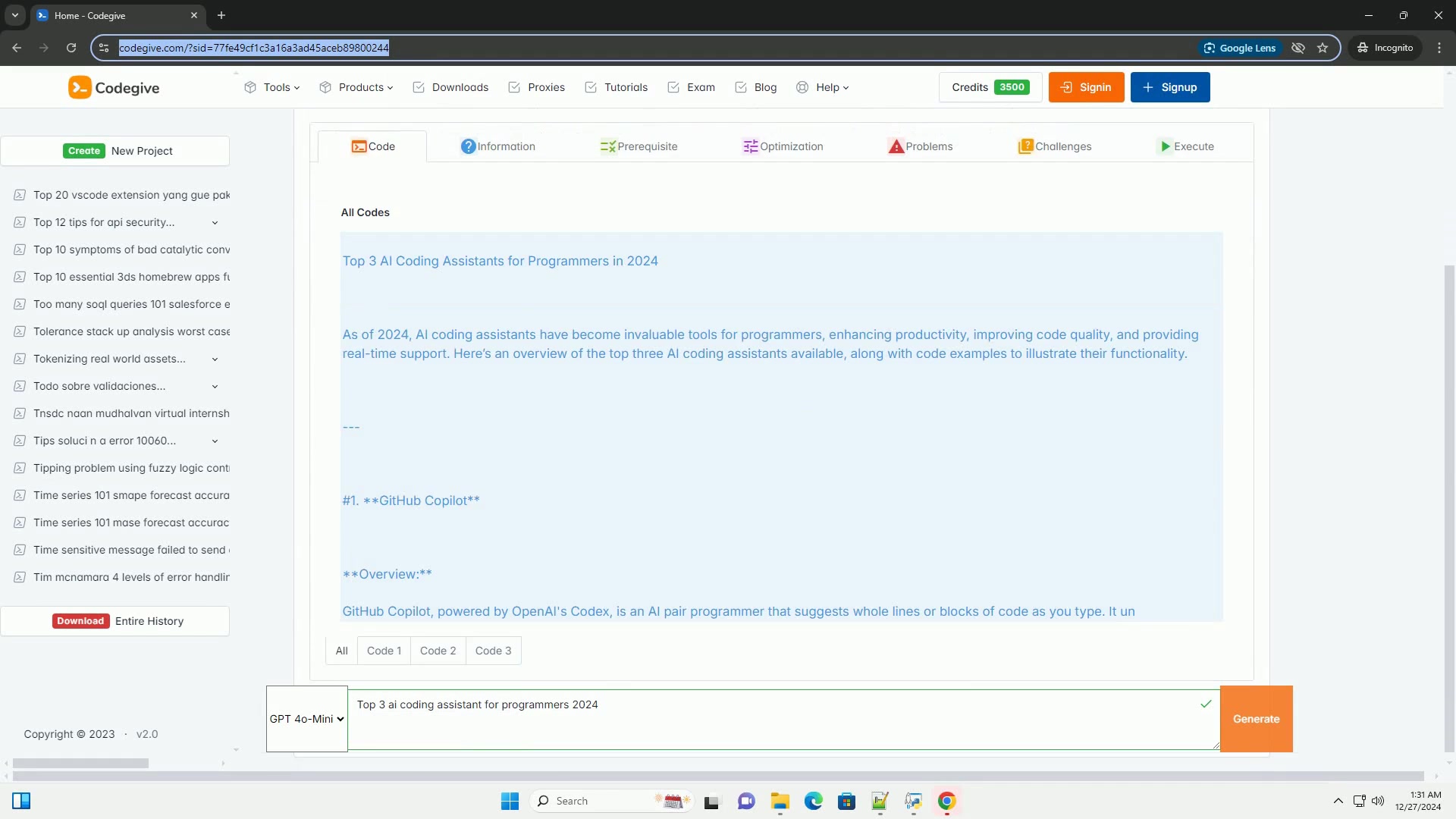This screenshot has height=819, width=1456.
Task: Click icon beside 'Top 20 vscode extension' item
Action: pyautogui.click(x=20, y=195)
